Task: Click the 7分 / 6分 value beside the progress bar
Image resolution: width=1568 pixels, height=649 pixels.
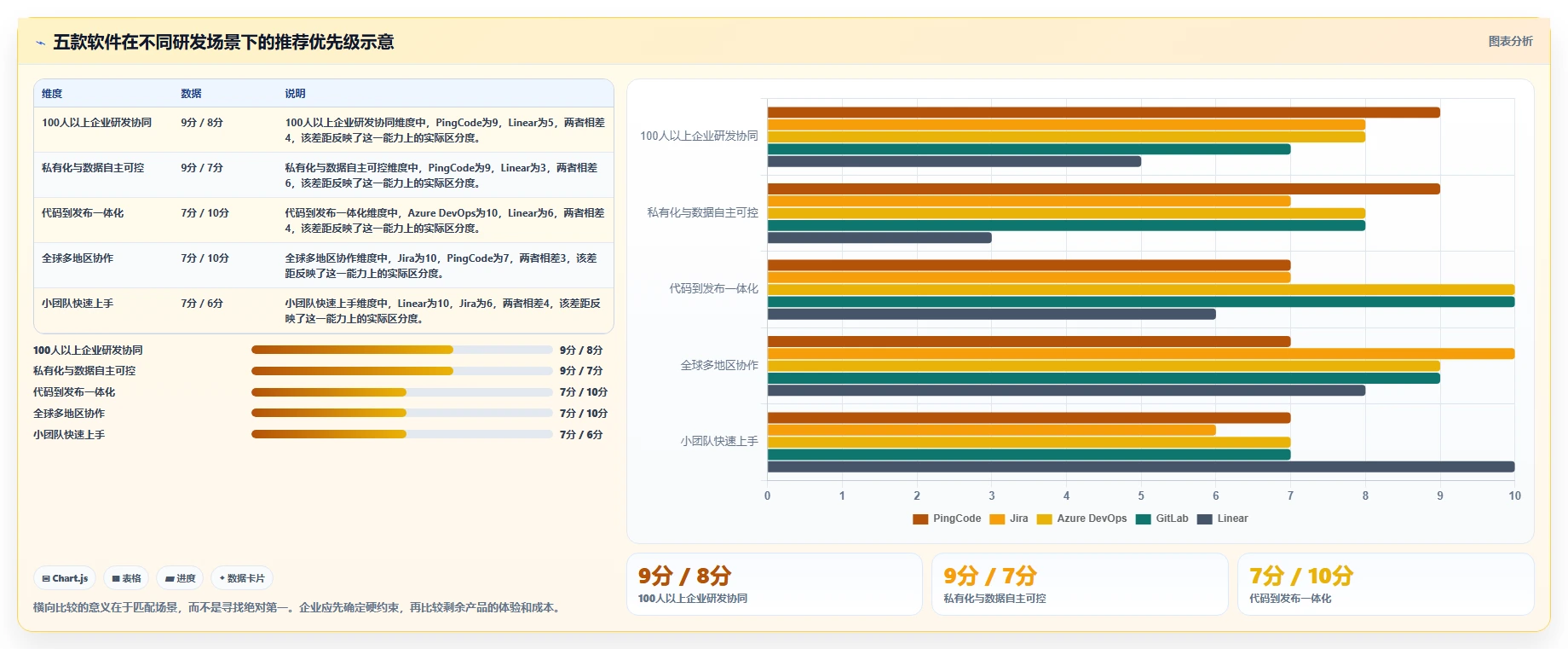Action: pos(581,435)
